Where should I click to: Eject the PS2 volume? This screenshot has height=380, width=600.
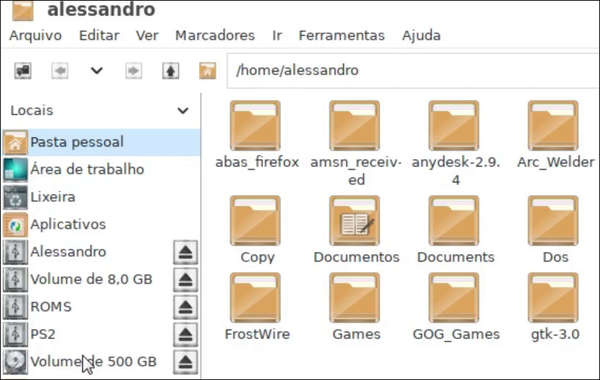186,335
